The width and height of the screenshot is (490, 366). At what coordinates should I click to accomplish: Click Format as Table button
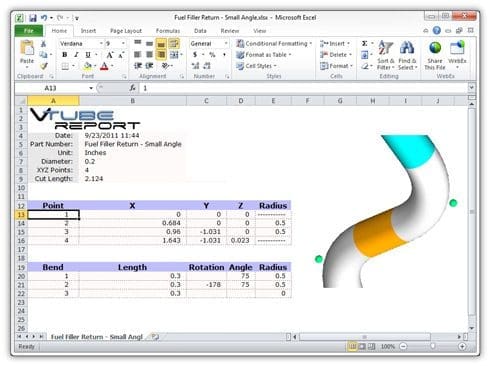(x=264, y=55)
